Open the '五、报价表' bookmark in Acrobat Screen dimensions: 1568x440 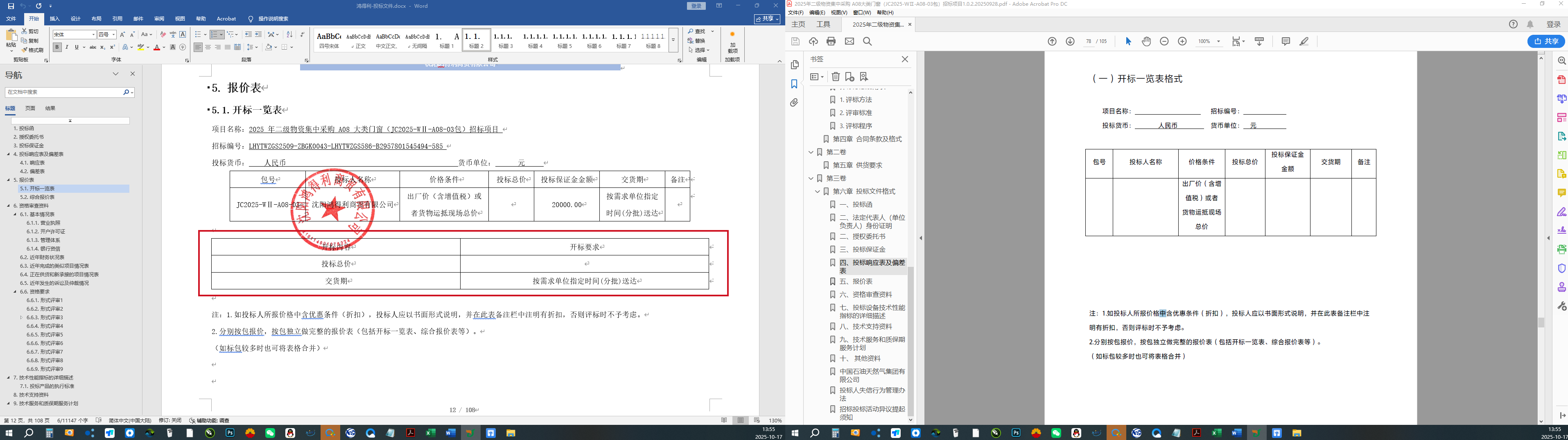point(856,282)
